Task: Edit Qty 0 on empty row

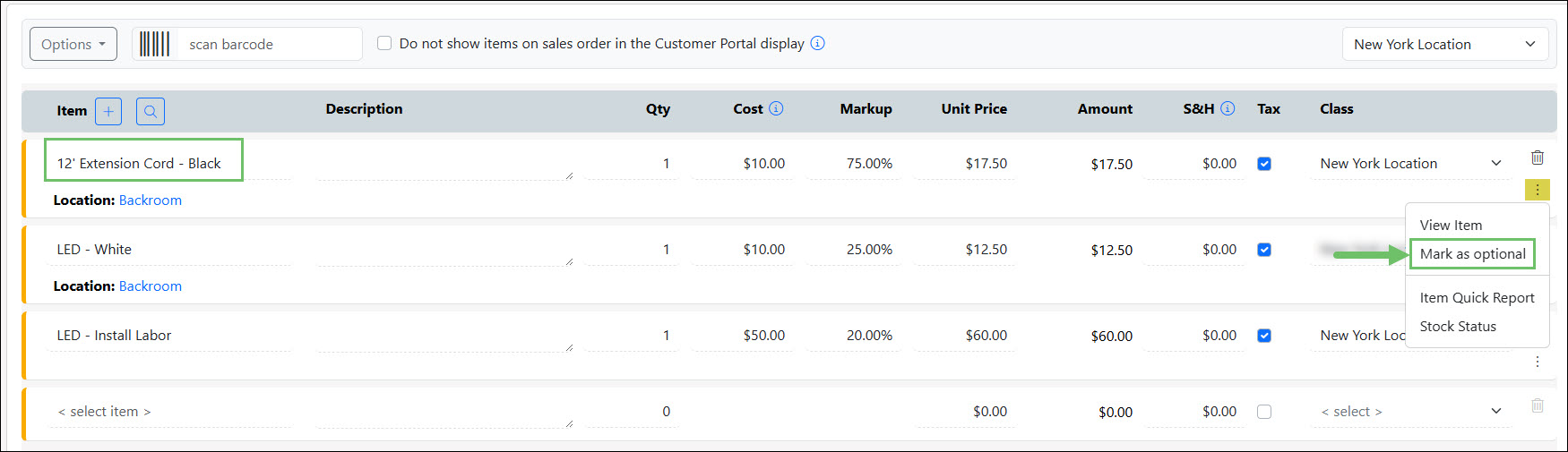Action: click(x=633, y=412)
